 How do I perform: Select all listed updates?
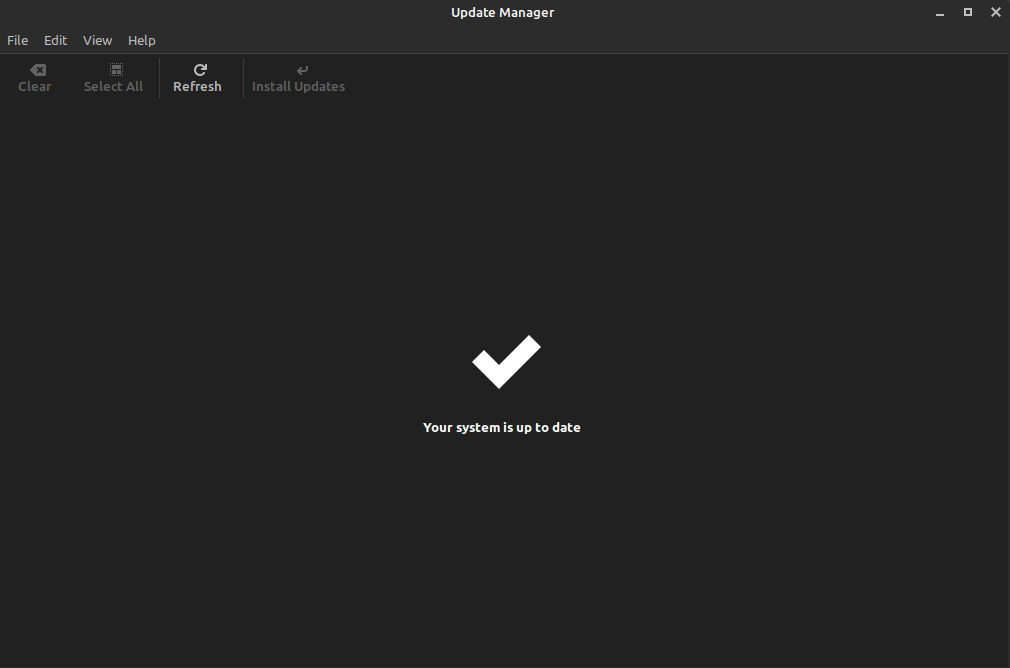point(113,77)
